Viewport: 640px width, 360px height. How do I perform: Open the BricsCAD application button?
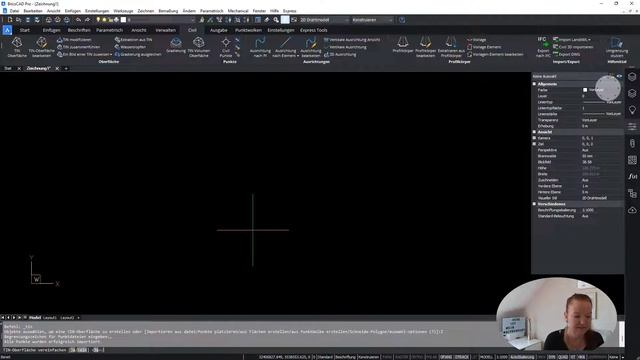[7, 30]
